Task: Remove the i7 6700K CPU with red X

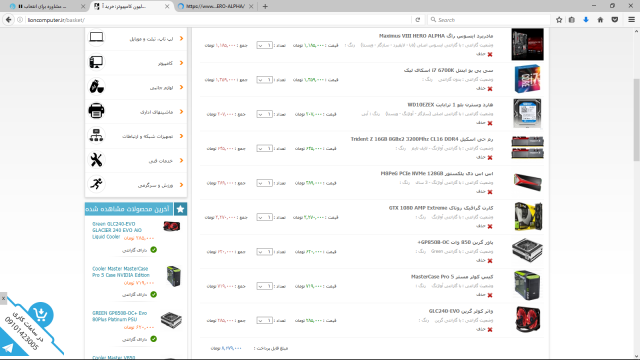Action: tap(490, 89)
